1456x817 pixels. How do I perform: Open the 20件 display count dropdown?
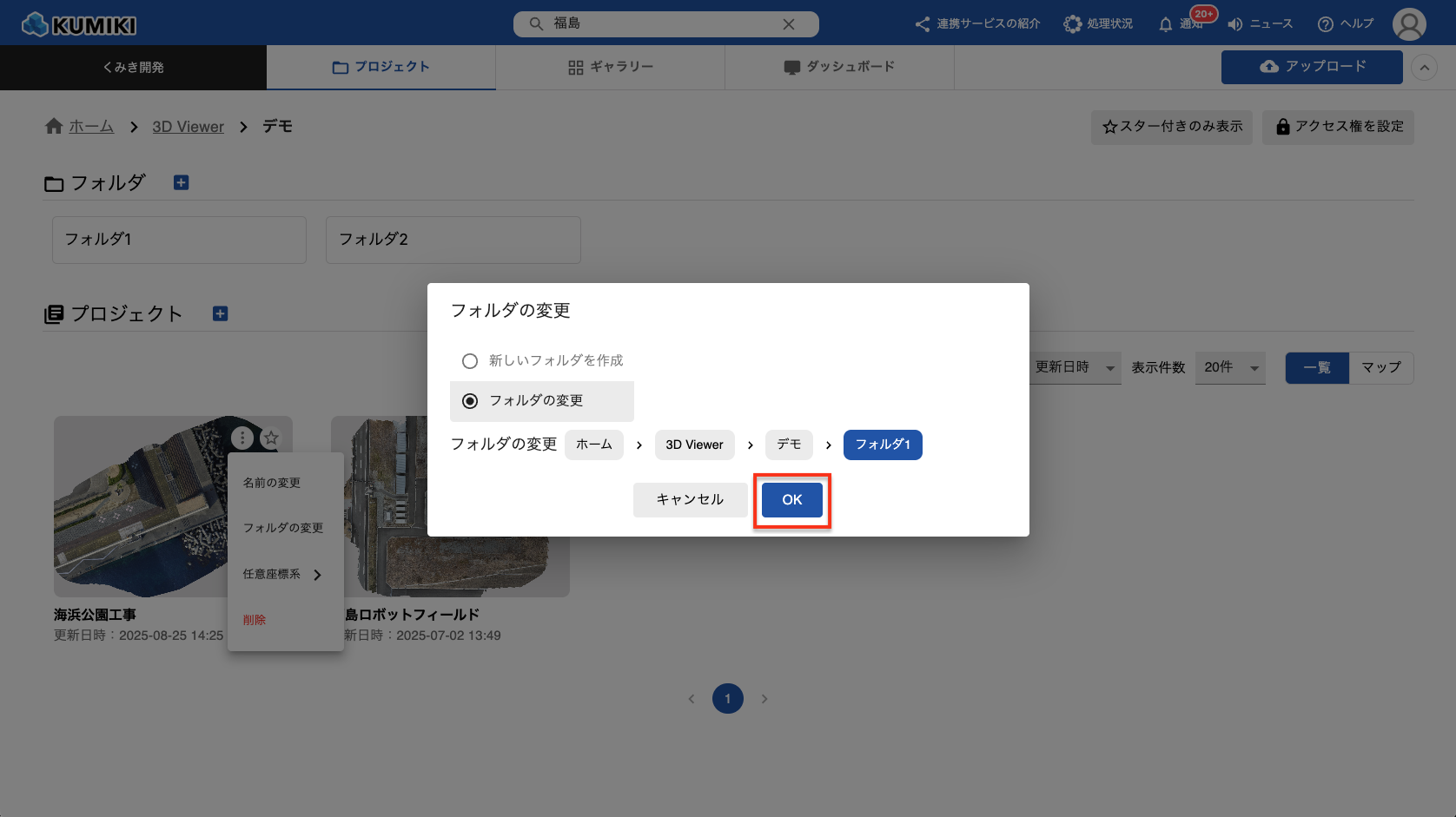(x=1230, y=367)
